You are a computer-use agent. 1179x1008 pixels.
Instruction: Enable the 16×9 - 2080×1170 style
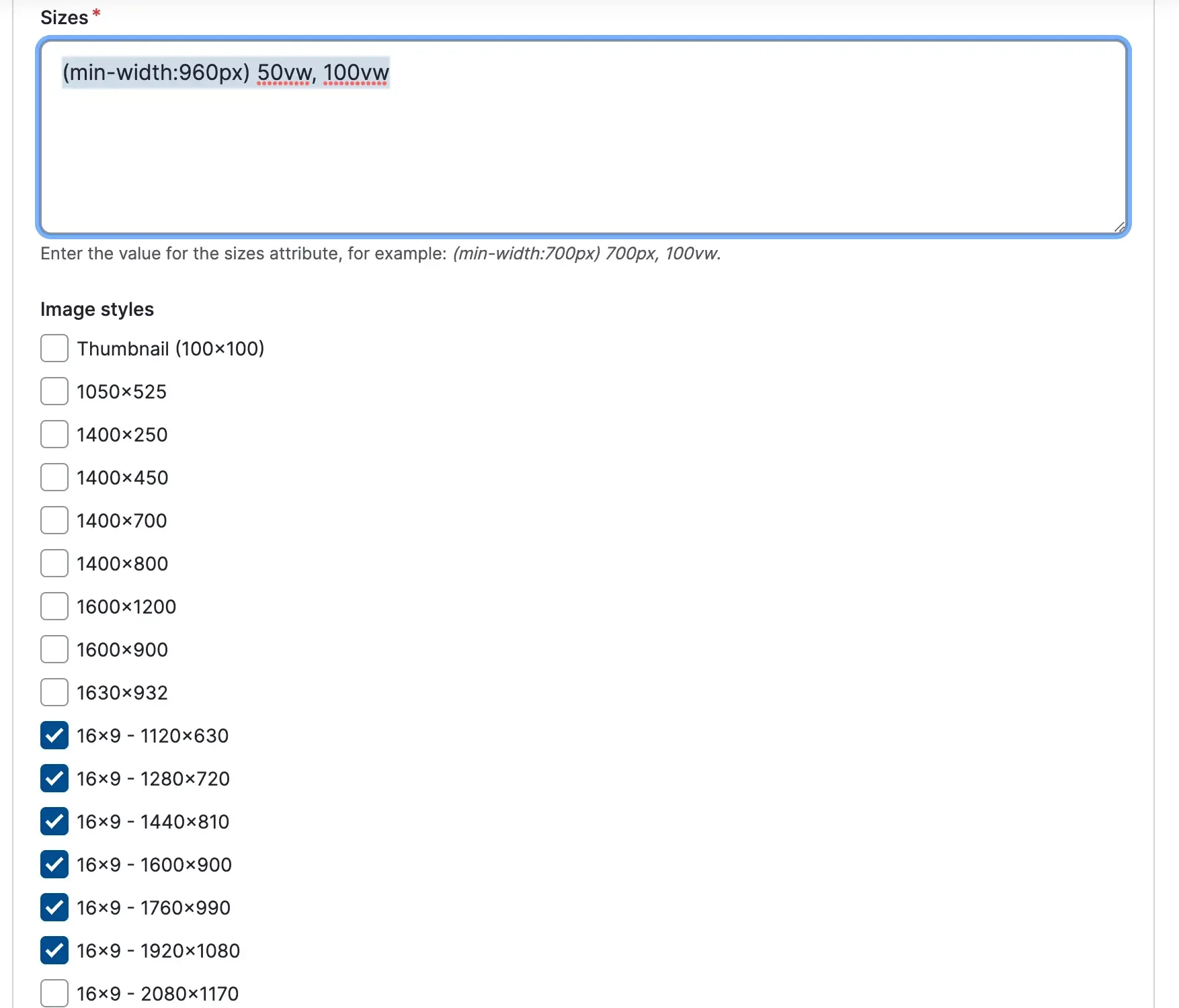(x=54, y=993)
